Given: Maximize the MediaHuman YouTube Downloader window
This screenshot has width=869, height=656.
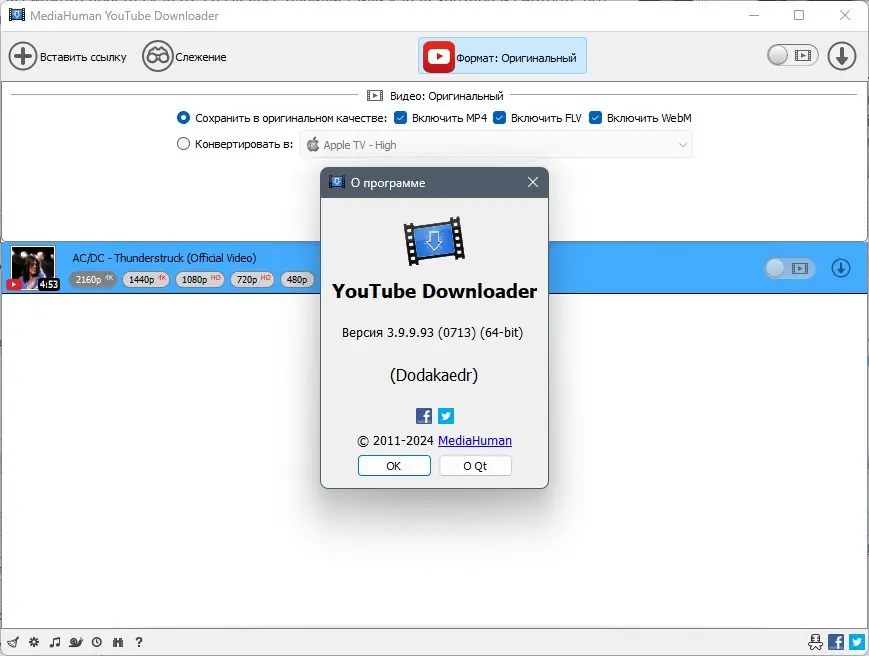Looking at the screenshot, I should tap(799, 15).
